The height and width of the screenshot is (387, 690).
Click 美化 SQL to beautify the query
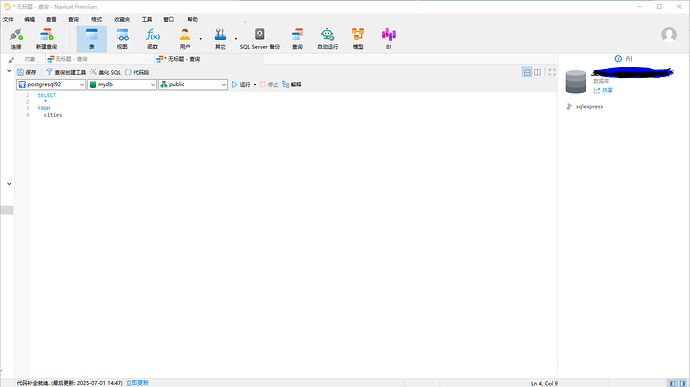(106, 72)
